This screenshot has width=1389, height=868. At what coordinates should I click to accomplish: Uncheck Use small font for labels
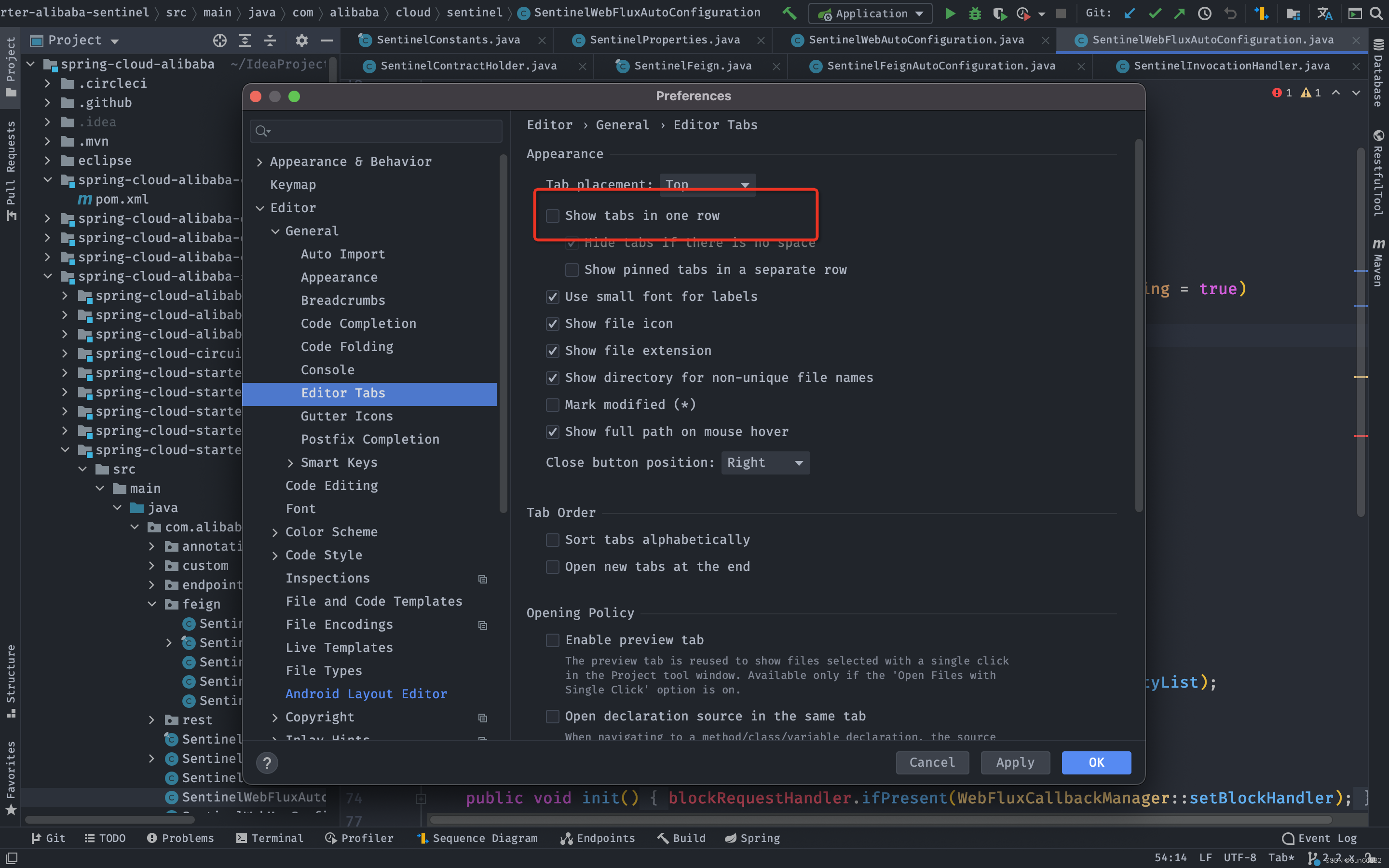(552, 297)
